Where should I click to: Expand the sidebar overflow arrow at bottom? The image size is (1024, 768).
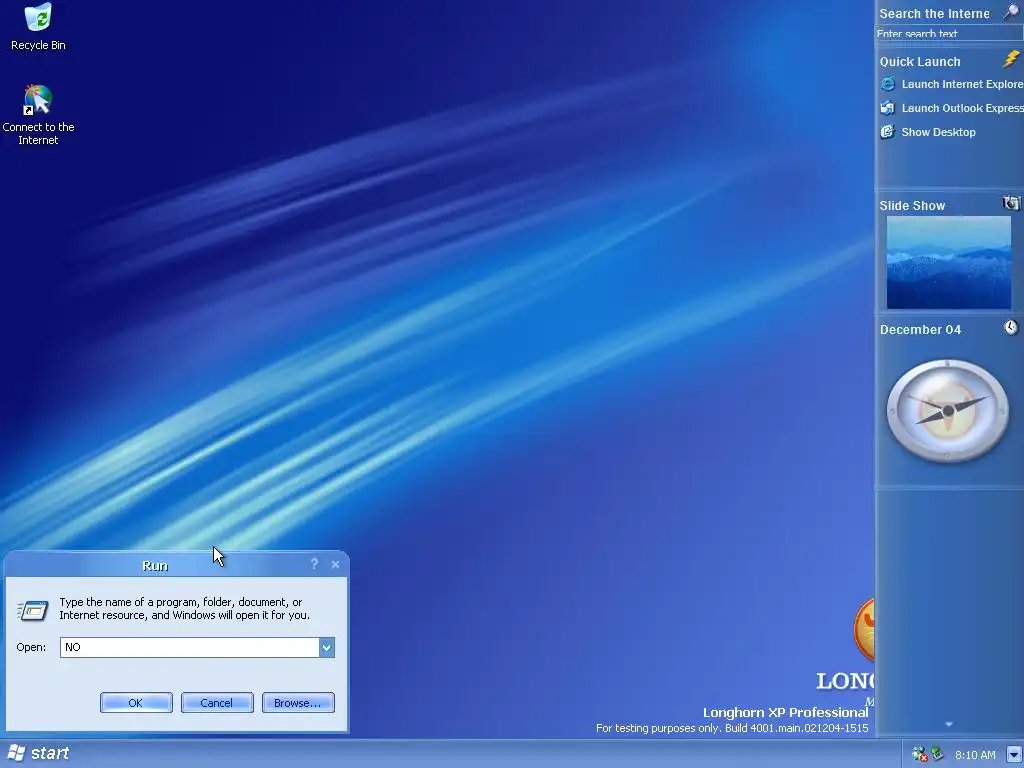click(949, 724)
